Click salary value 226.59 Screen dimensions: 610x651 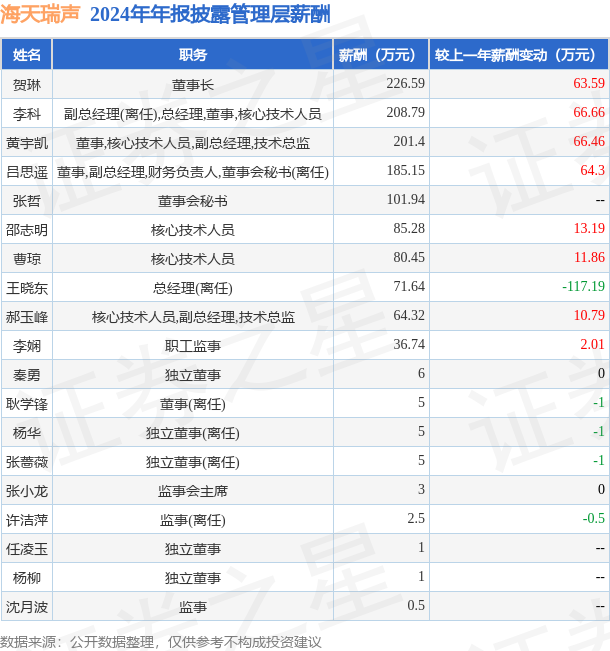pos(405,83)
